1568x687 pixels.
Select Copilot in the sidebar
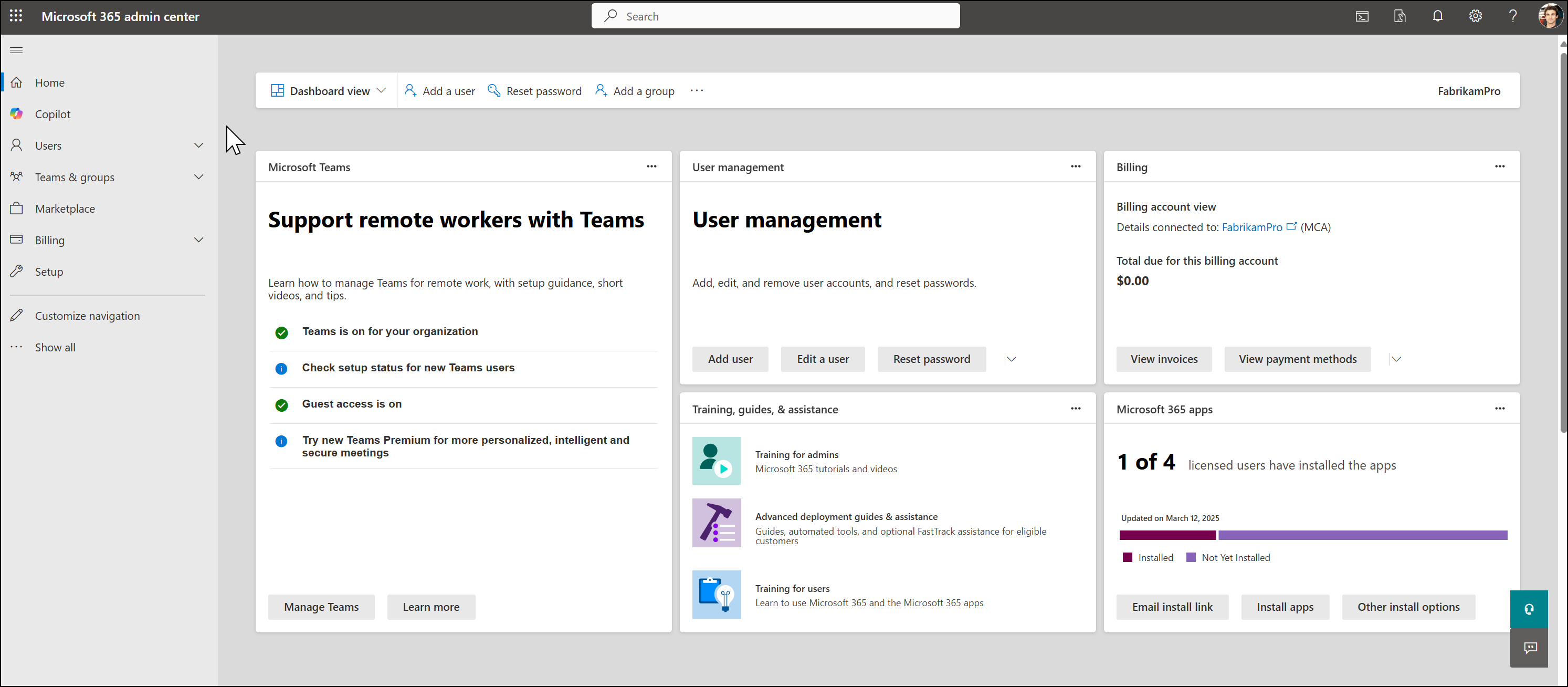(x=53, y=114)
